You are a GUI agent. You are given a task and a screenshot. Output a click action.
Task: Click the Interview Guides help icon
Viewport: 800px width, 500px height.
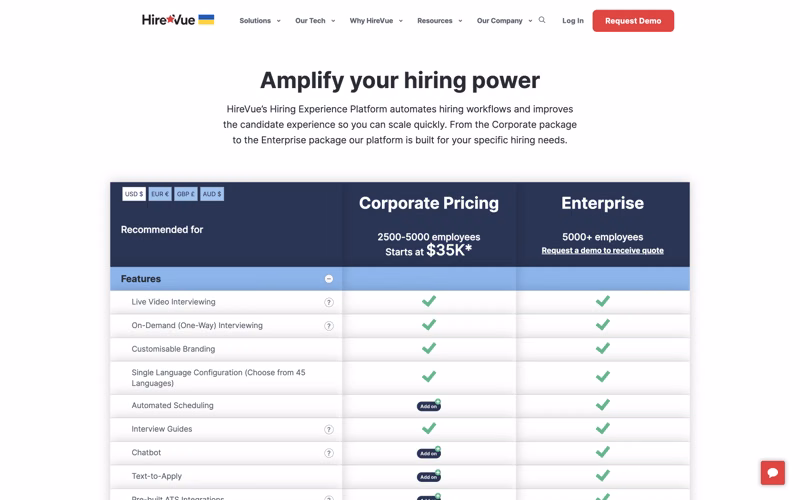pos(329,430)
